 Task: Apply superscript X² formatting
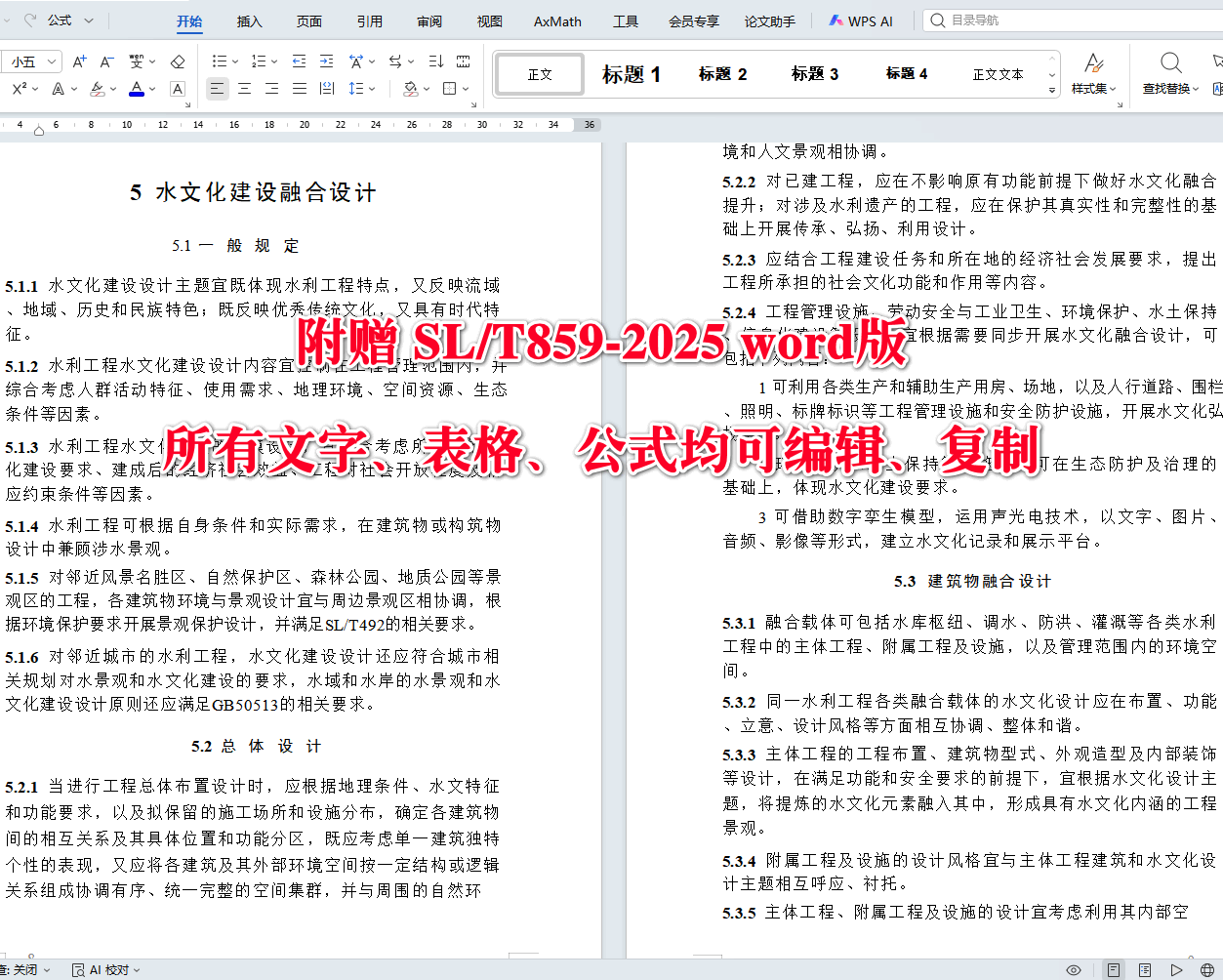20,89
